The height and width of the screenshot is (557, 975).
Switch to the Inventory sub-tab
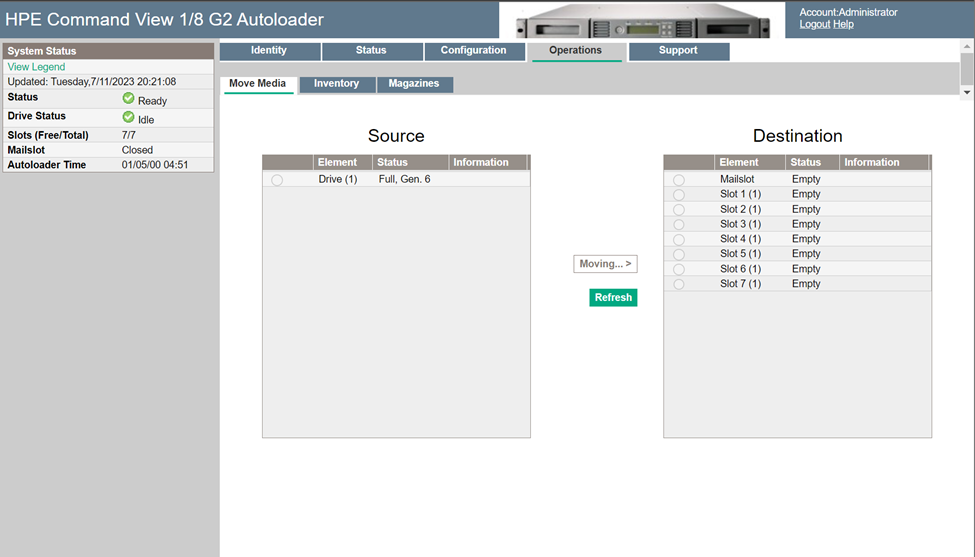336,84
